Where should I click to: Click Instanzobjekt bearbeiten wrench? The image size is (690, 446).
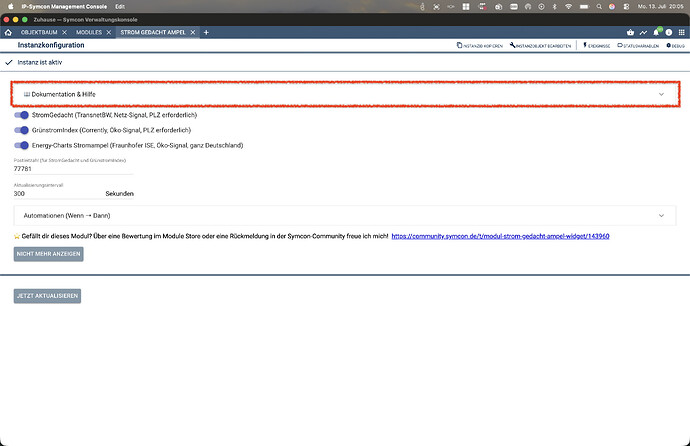(540, 45)
